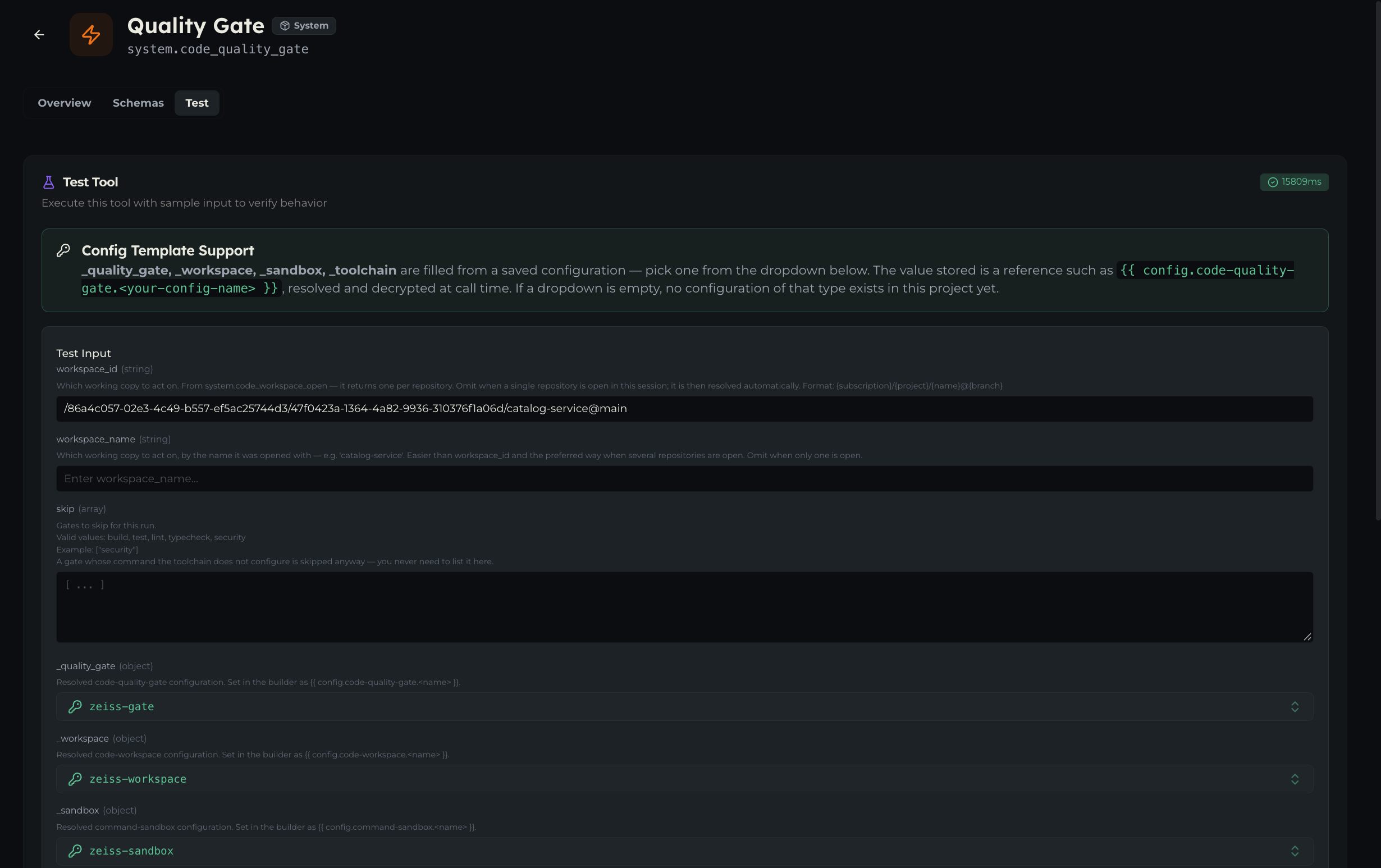Click the key icon in zeiss-workspace field

pos(75,779)
